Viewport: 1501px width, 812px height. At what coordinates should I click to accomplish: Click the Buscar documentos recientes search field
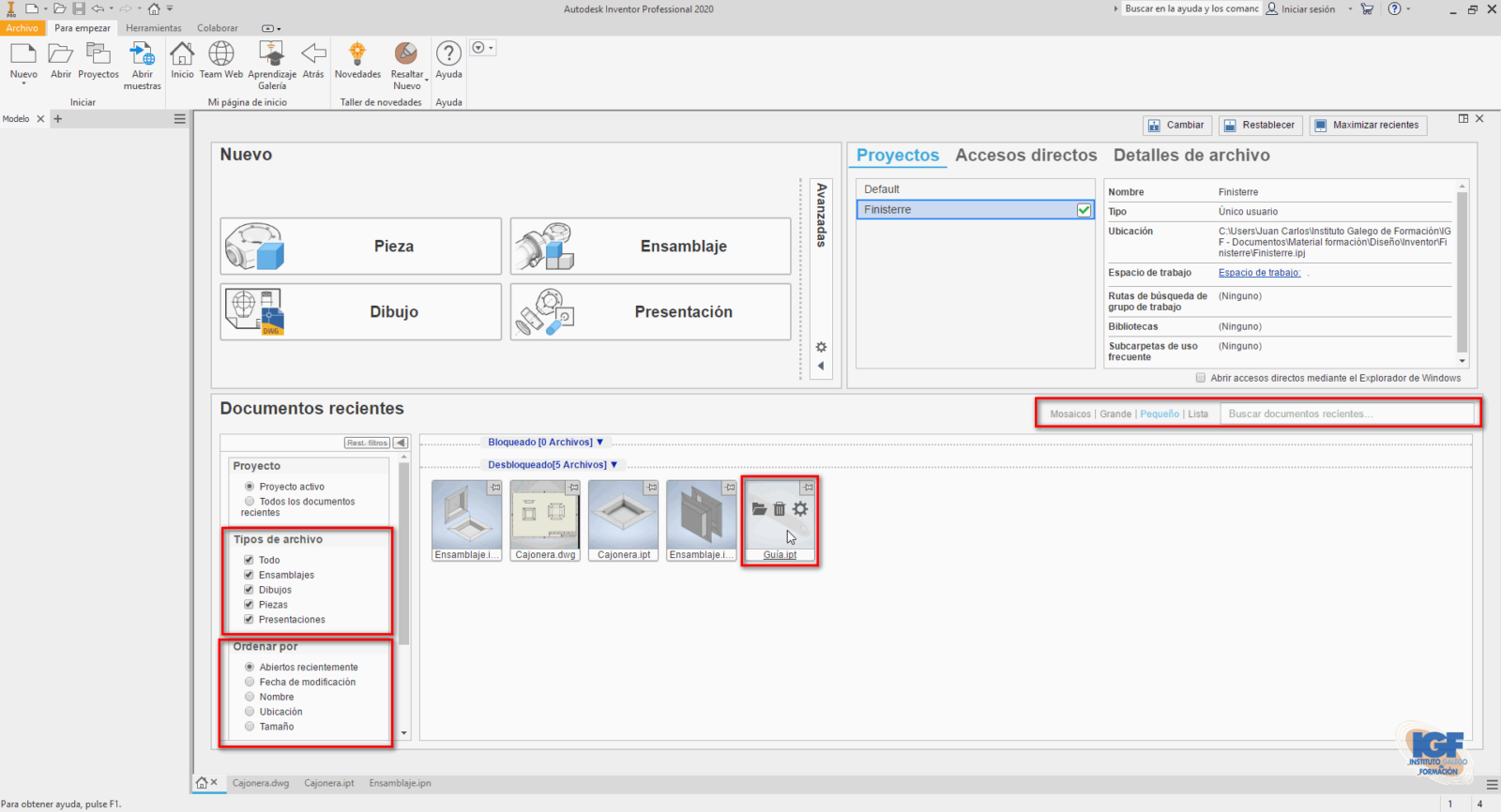point(1345,414)
